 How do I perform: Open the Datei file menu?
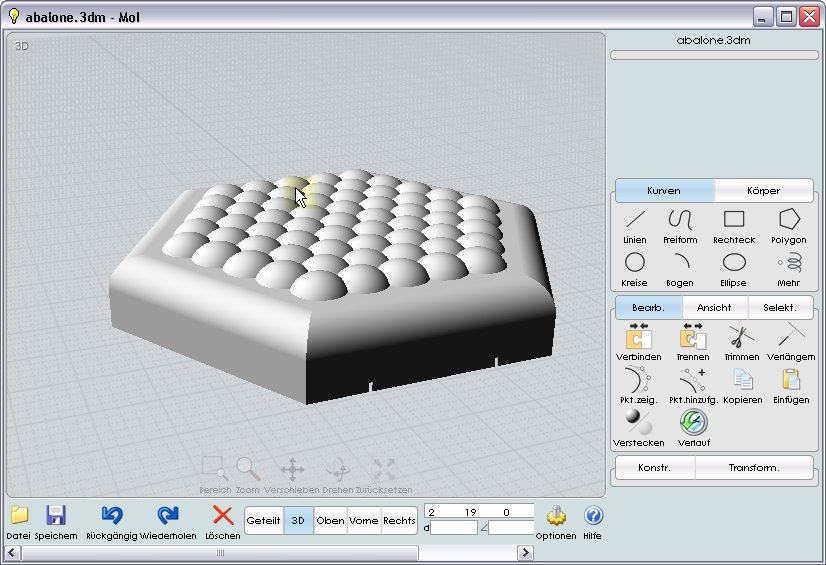(18, 522)
